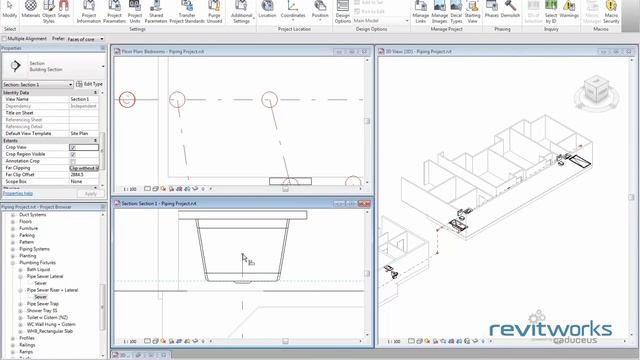Viewport: 640px width, 360px height.
Task: Click the floor plan view scale 1:100
Action: pos(130,189)
